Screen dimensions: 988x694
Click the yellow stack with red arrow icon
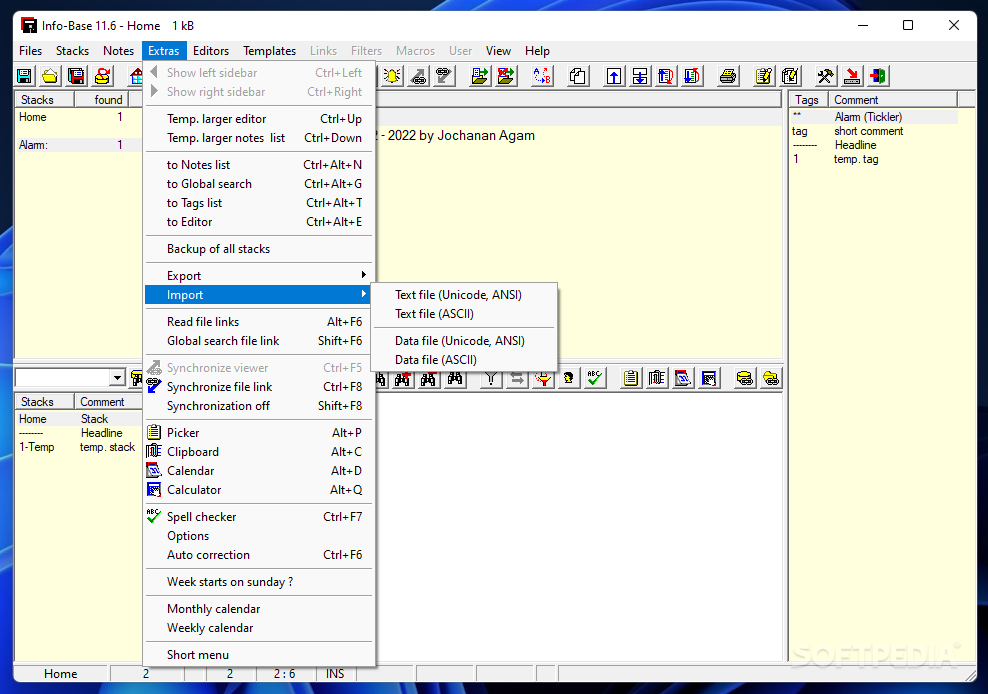[102, 76]
